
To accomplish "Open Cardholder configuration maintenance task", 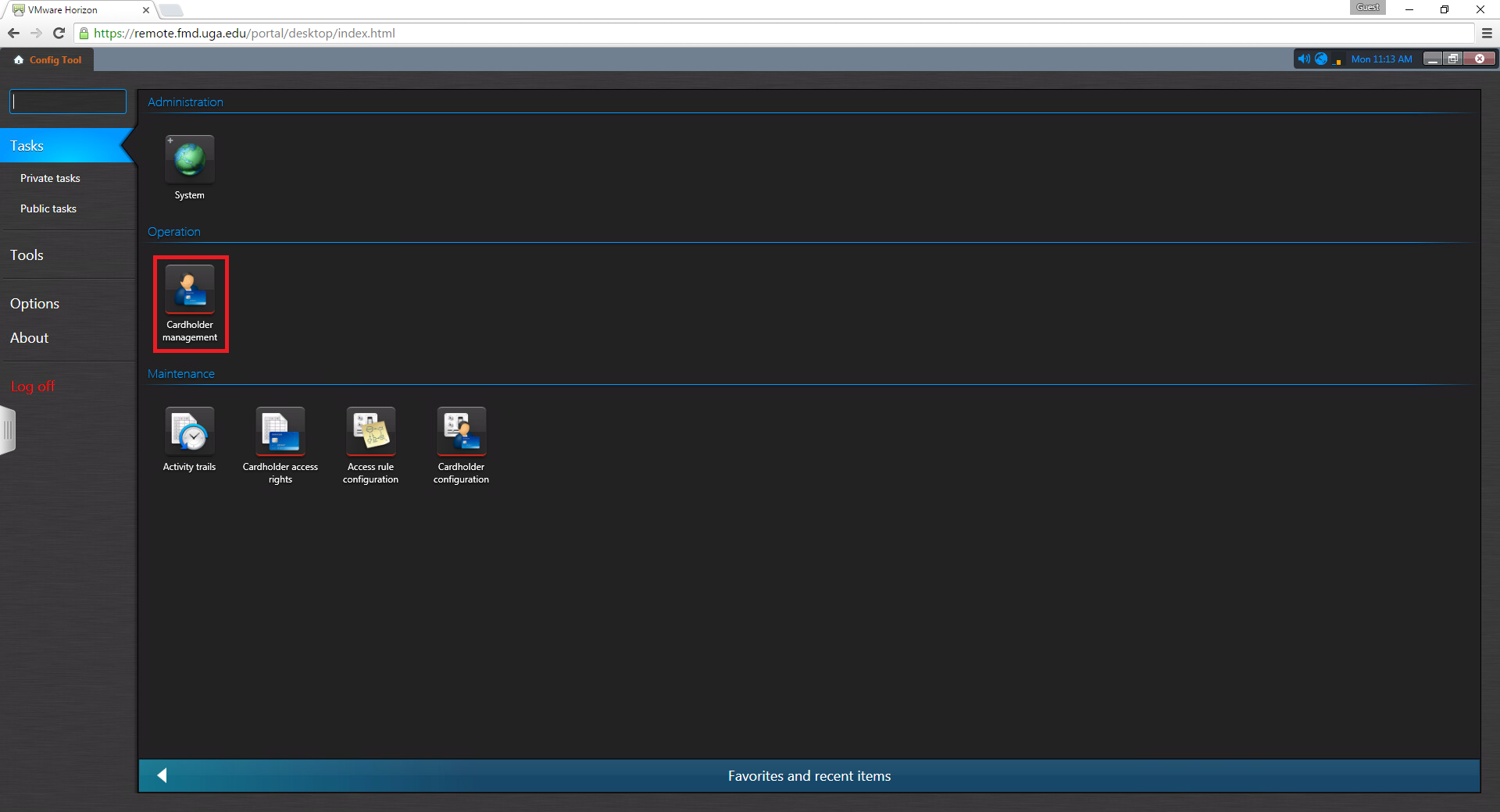I will [x=461, y=432].
